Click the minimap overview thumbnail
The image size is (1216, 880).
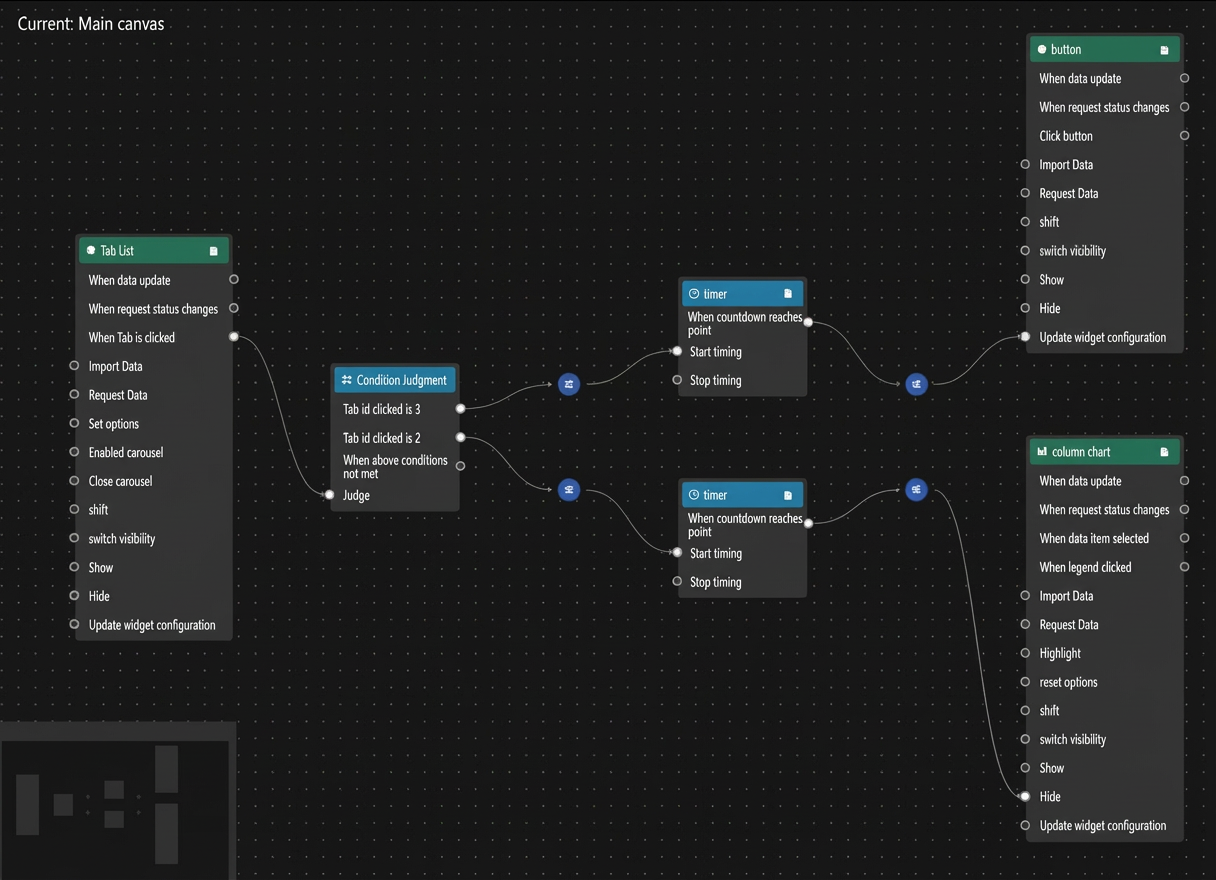(118, 801)
